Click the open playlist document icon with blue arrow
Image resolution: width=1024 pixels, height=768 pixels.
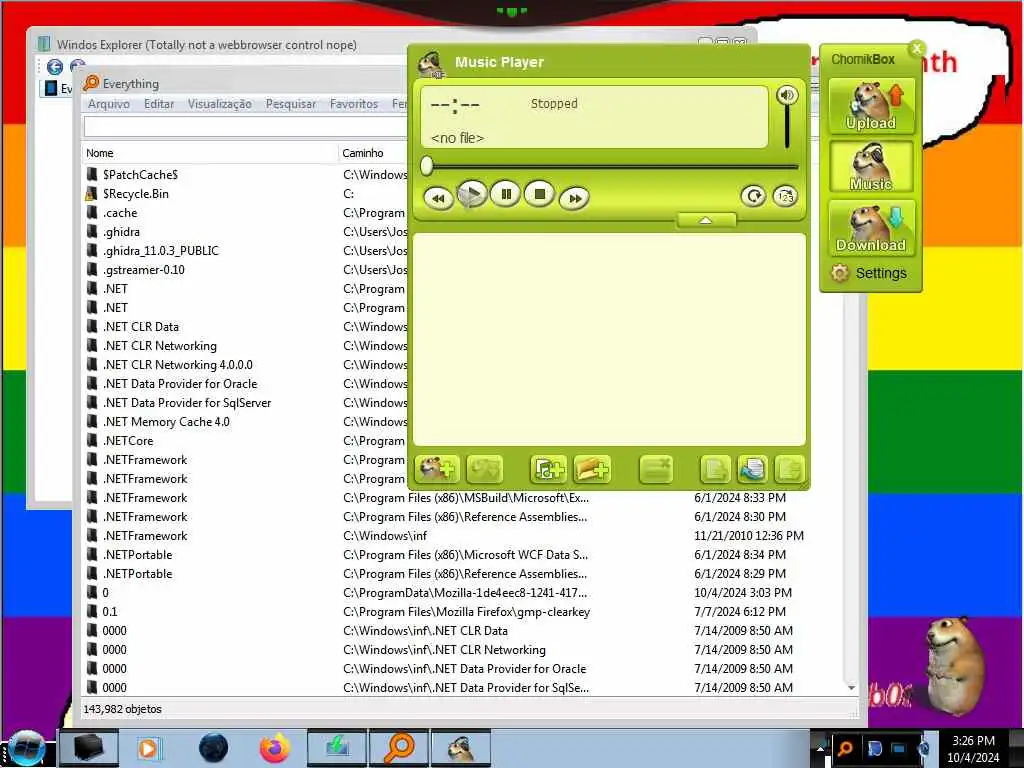[752, 468]
